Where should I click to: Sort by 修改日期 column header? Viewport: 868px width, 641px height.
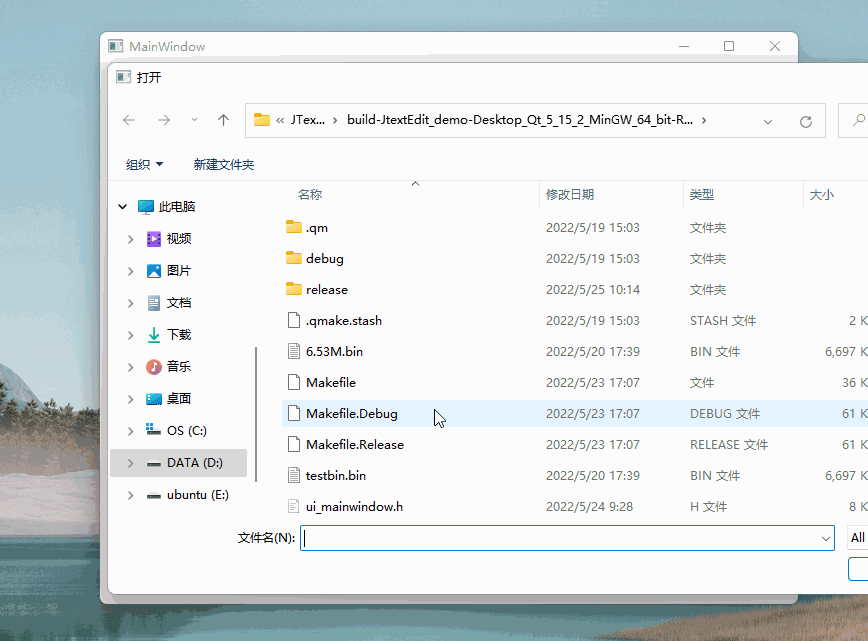point(570,195)
